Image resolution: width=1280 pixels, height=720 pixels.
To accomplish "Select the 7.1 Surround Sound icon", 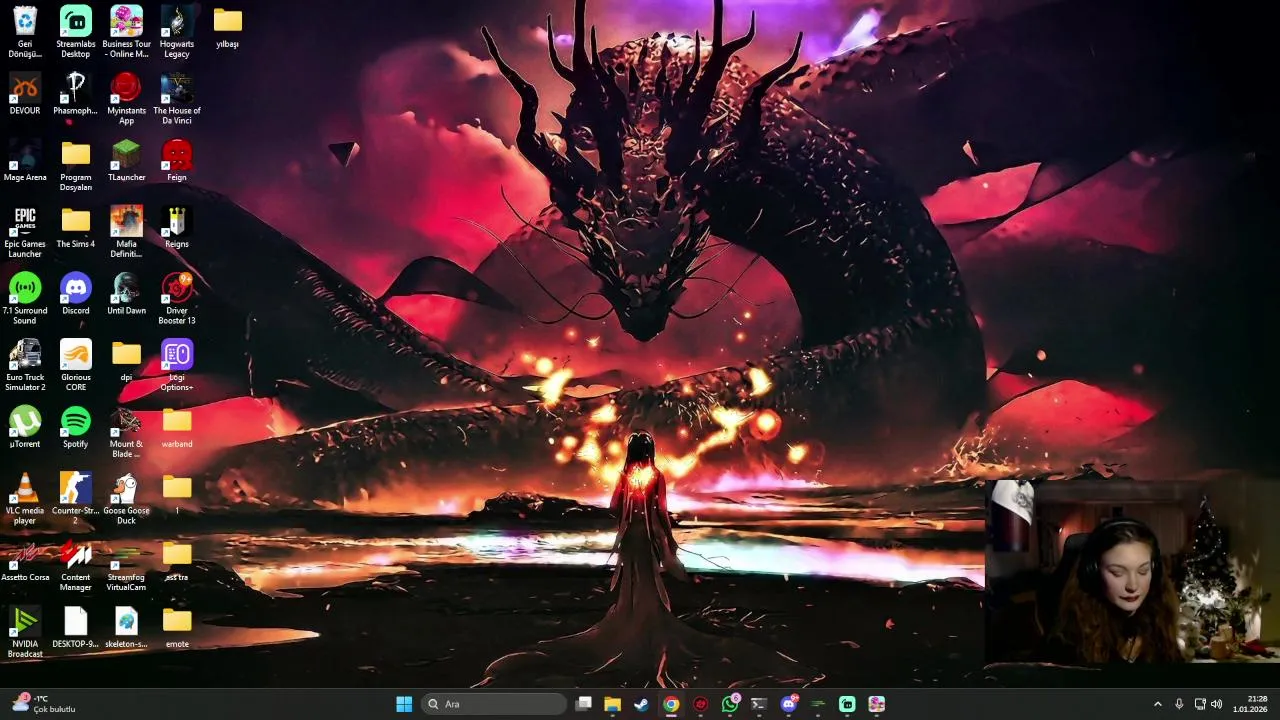I will (x=25, y=298).
